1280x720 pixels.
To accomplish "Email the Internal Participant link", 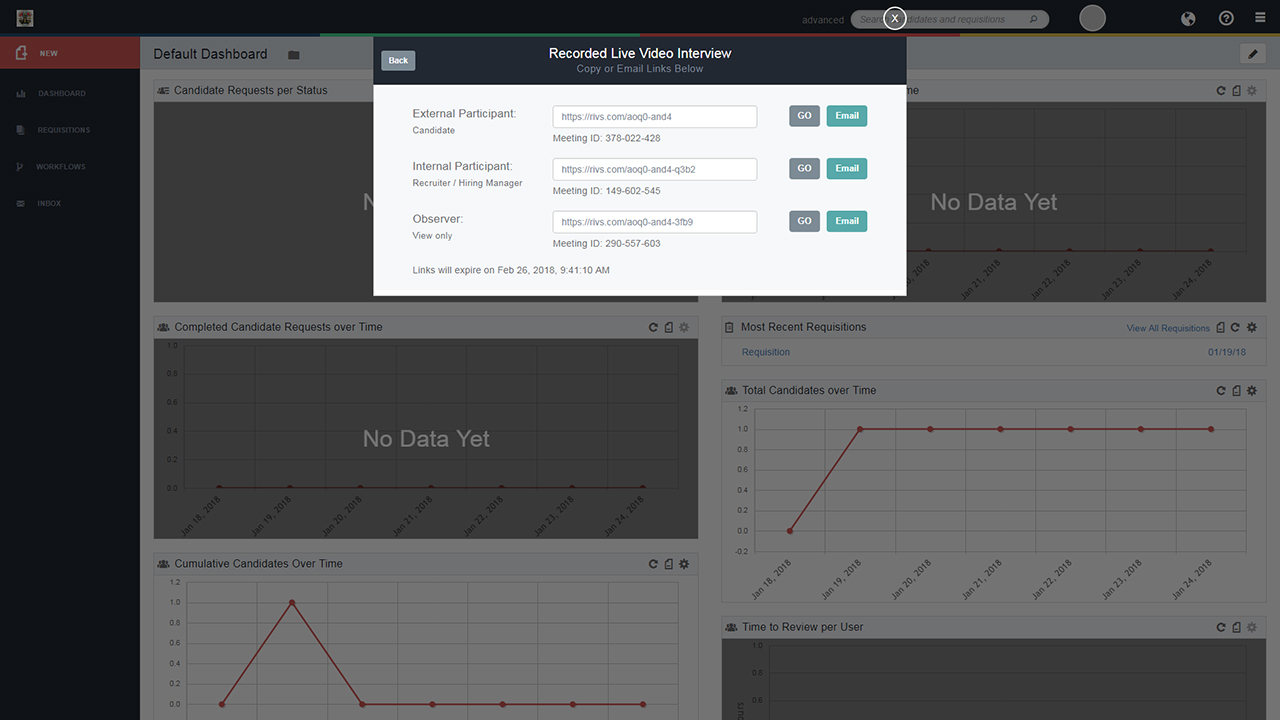I will (x=847, y=168).
